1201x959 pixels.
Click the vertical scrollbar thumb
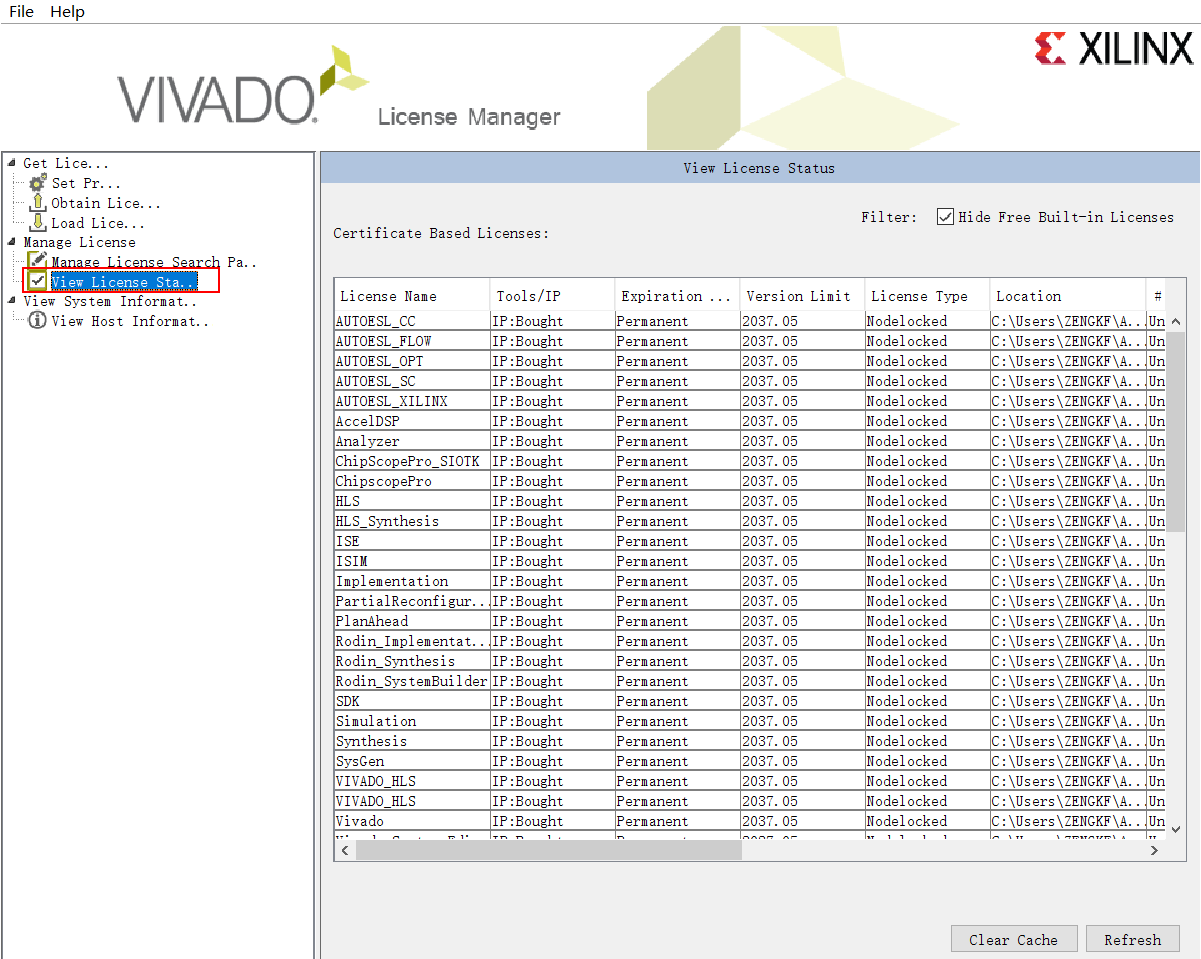coord(1175,432)
